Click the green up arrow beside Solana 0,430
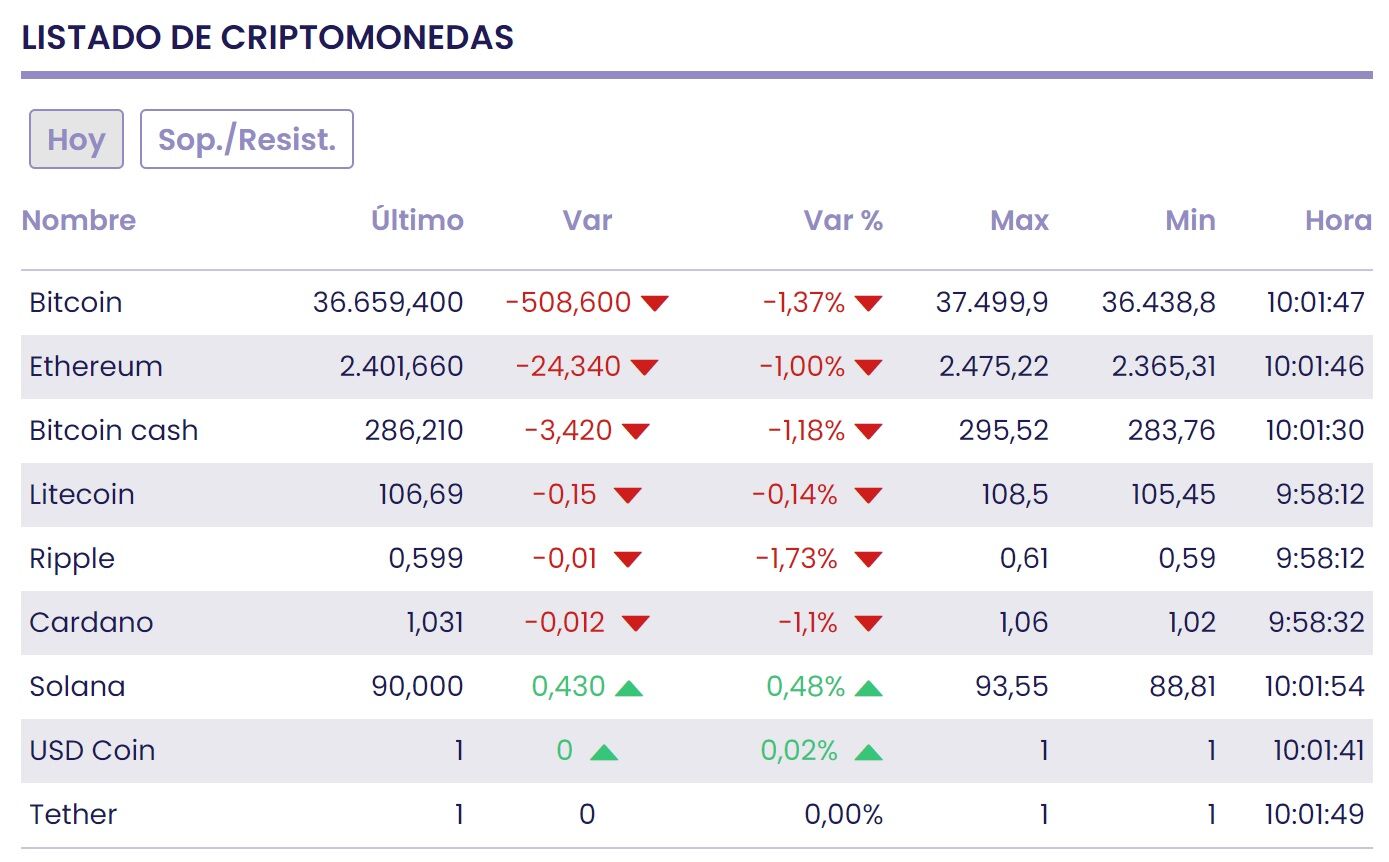This screenshot has height=862, width=1389. click(628, 687)
